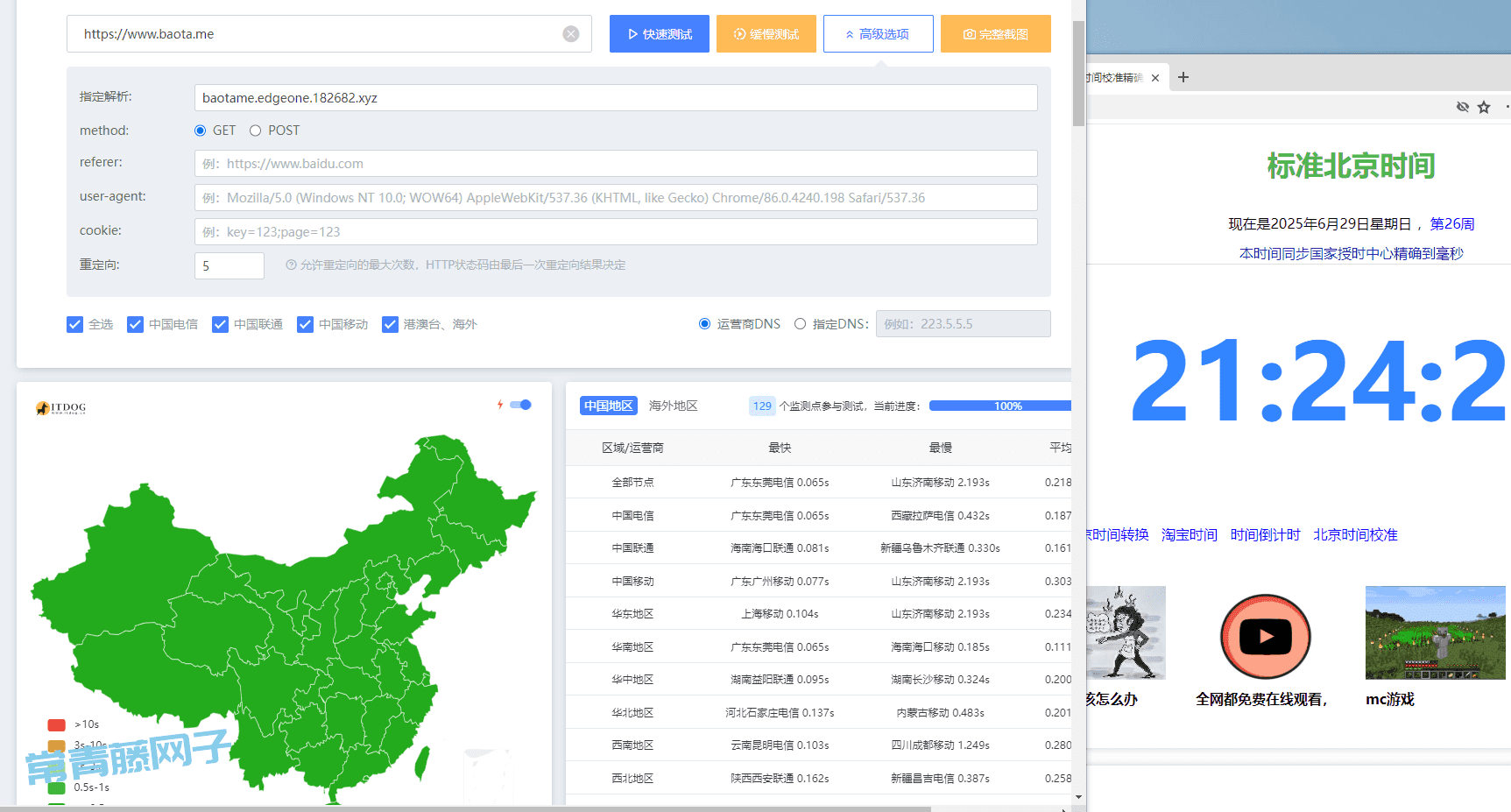The width and height of the screenshot is (1511, 812).
Task: Bookmark the page with the star icon
Action: tap(1484, 107)
